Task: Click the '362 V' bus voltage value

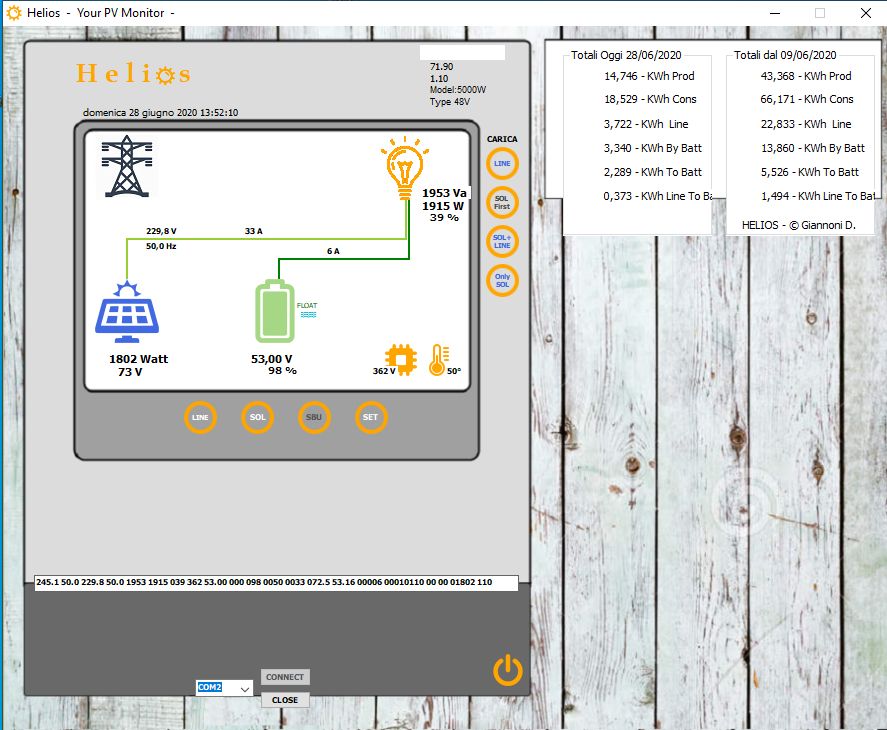Action: (x=384, y=371)
